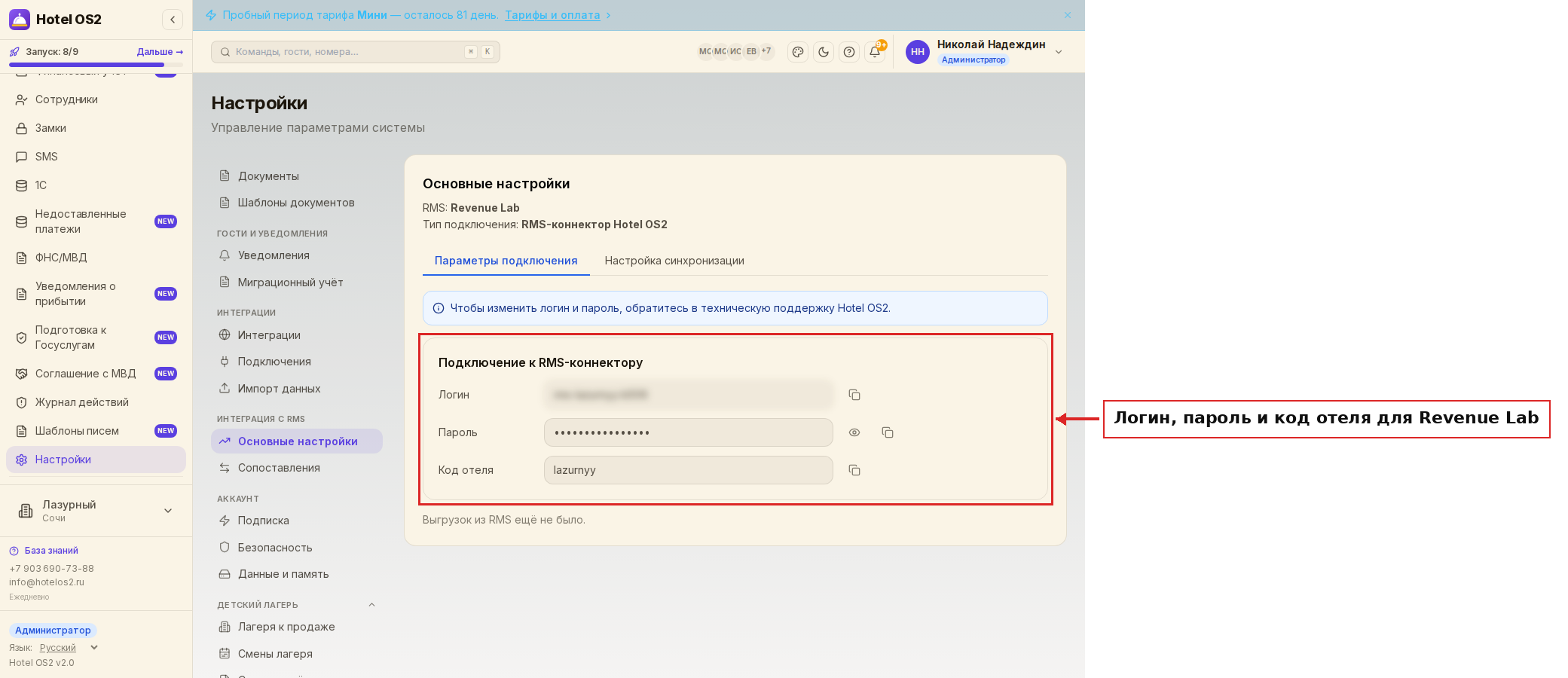The width and height of the screenshot is (1568, 678).
Task: Open Соглашение с МВД item
Action: pos(96,374)
